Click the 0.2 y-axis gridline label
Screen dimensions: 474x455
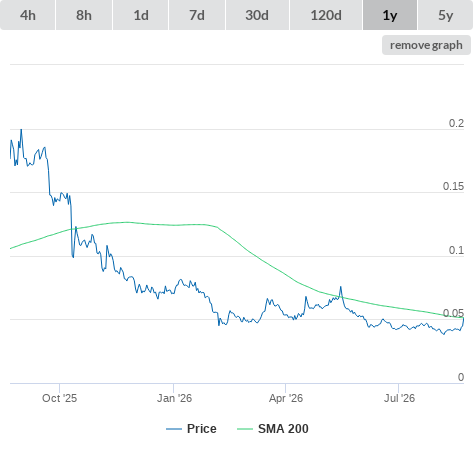456,123
